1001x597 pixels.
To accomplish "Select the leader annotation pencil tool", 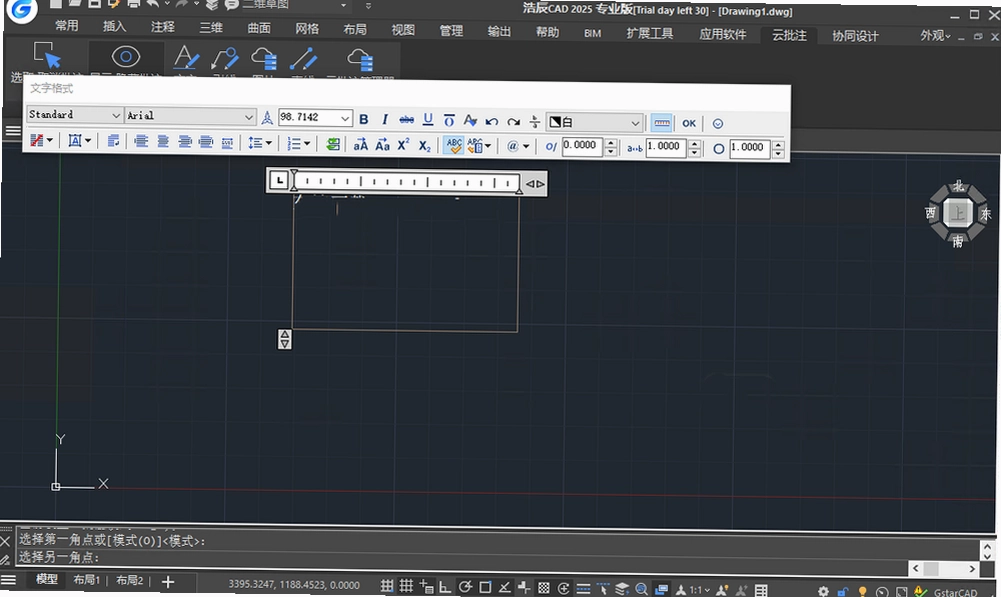I will 225,59.
